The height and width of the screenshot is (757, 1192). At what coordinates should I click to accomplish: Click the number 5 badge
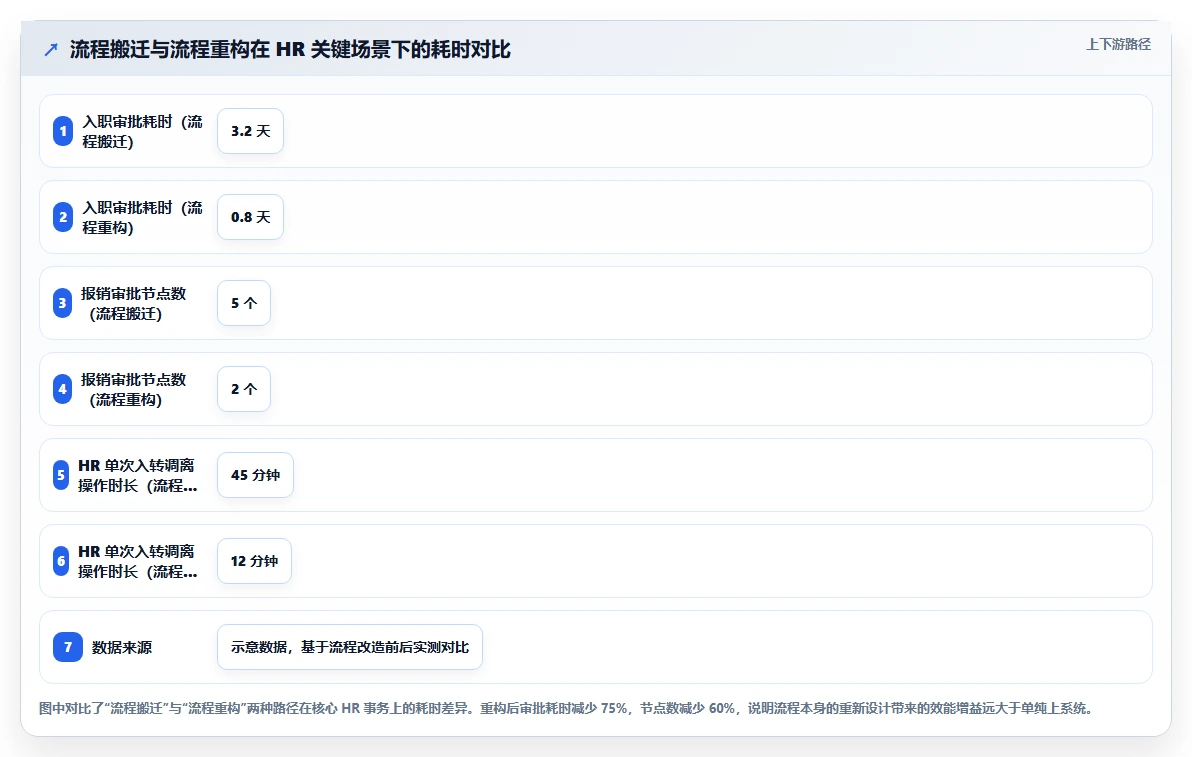coord(61,474)
